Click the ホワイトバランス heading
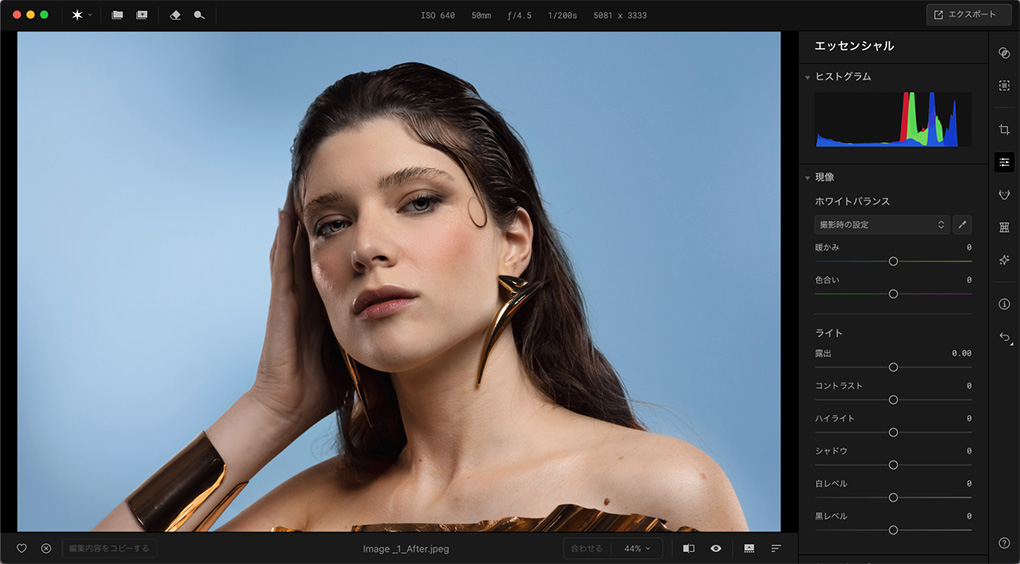This screenshot has height=564, width=1020. (852, 202)
